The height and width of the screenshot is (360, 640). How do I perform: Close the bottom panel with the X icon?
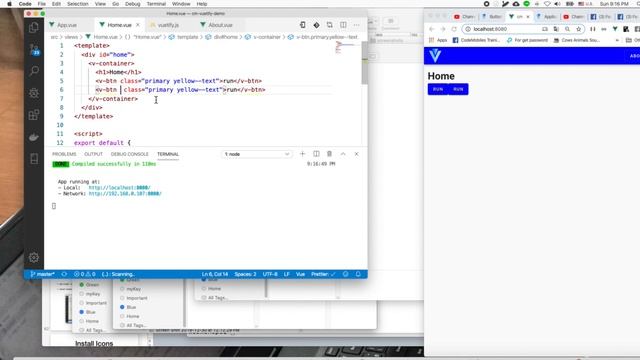point(356,154)
